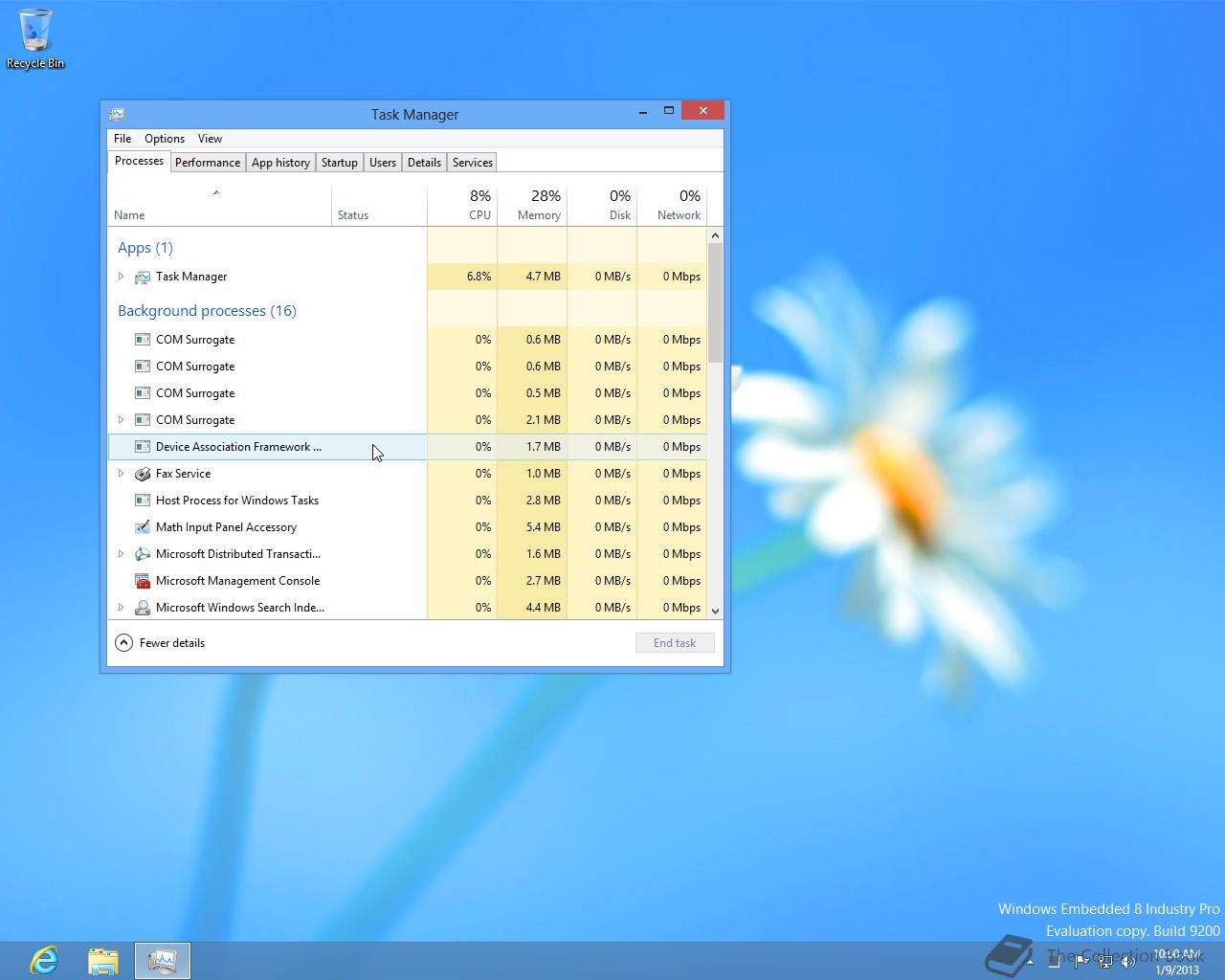
Task: Open the File menu
Action: (122, 139)
